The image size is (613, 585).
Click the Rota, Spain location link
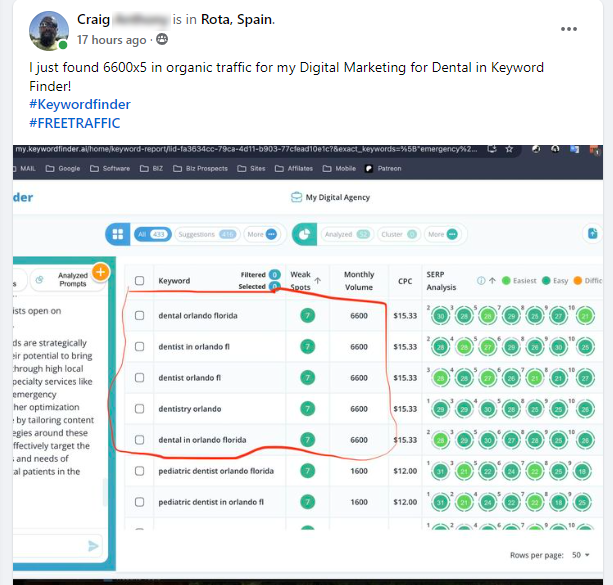pos(237,19)
